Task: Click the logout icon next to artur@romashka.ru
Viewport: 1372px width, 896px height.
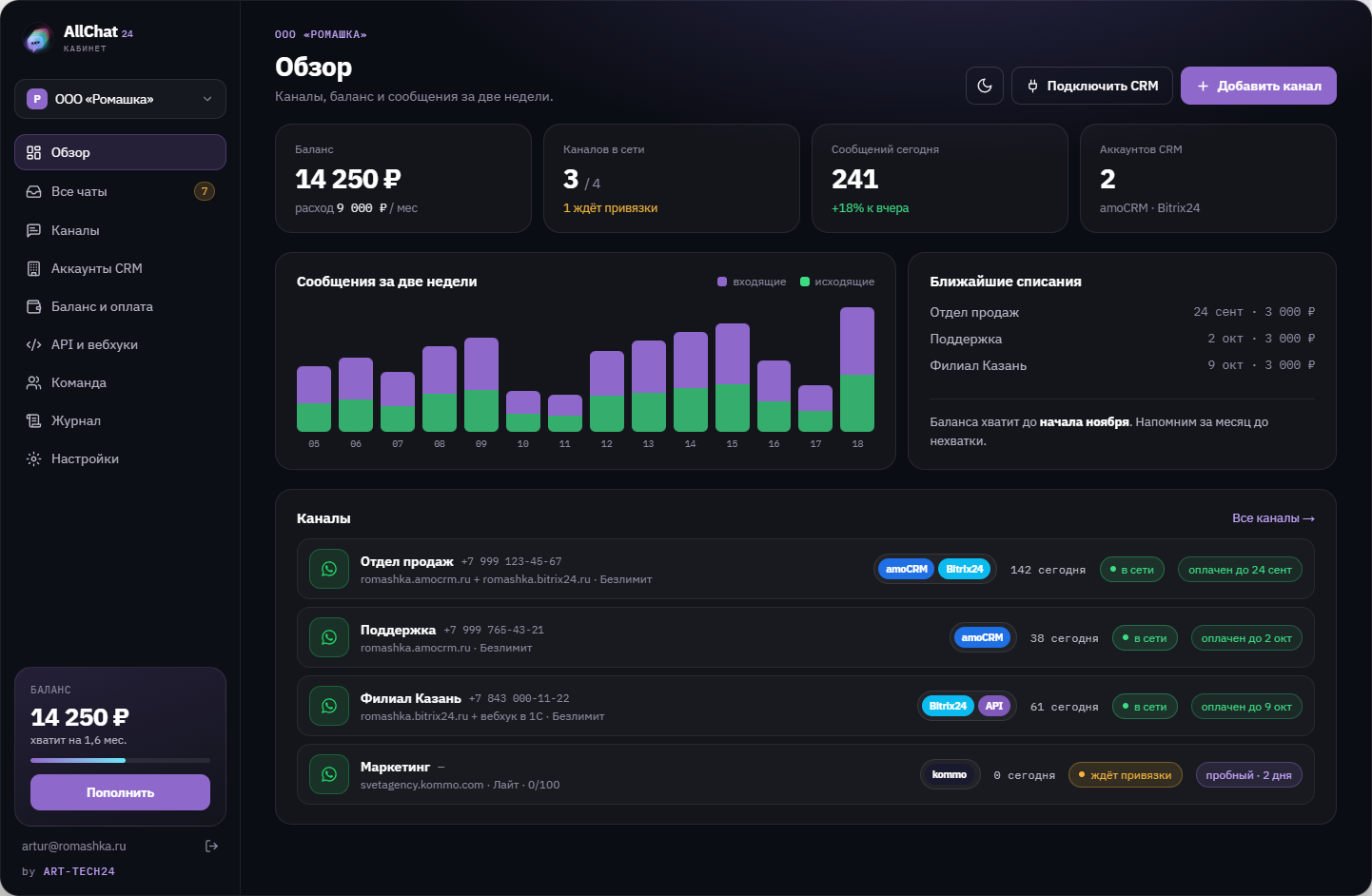Action: 212,846
